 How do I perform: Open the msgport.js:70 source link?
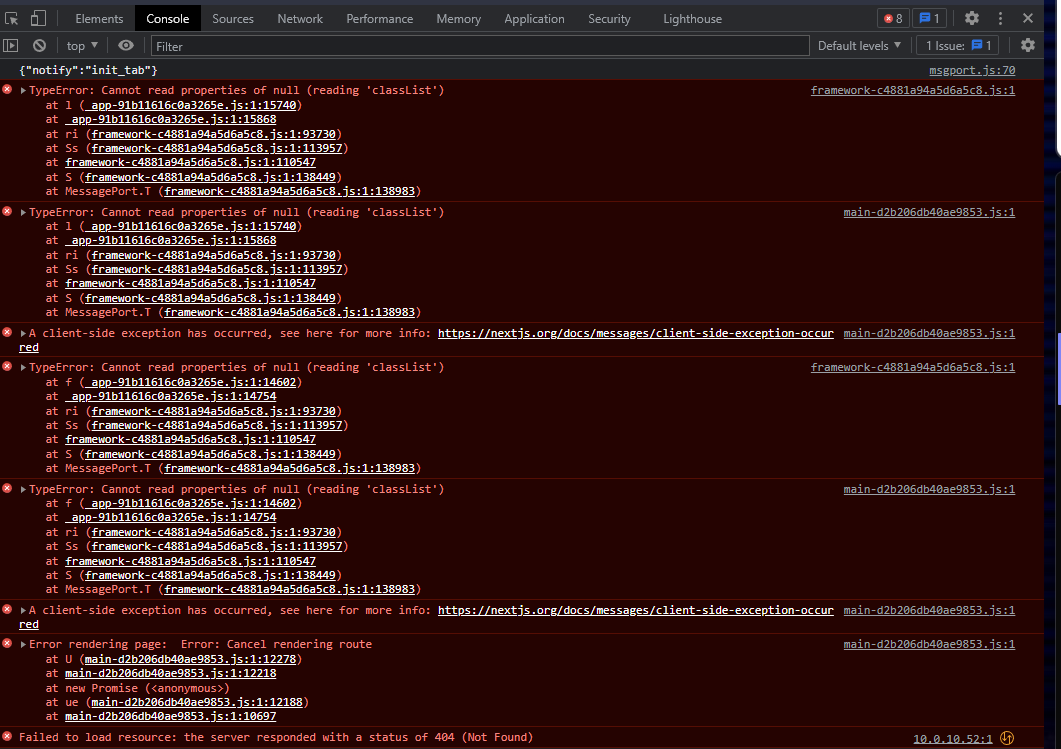click(x=971, y=69)
